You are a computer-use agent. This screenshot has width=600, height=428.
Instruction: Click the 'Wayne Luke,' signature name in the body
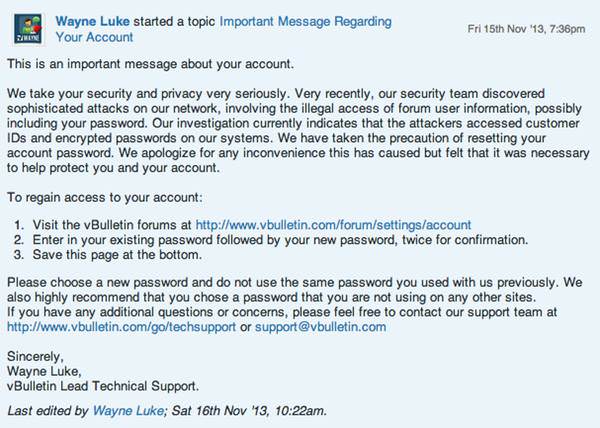44,371
